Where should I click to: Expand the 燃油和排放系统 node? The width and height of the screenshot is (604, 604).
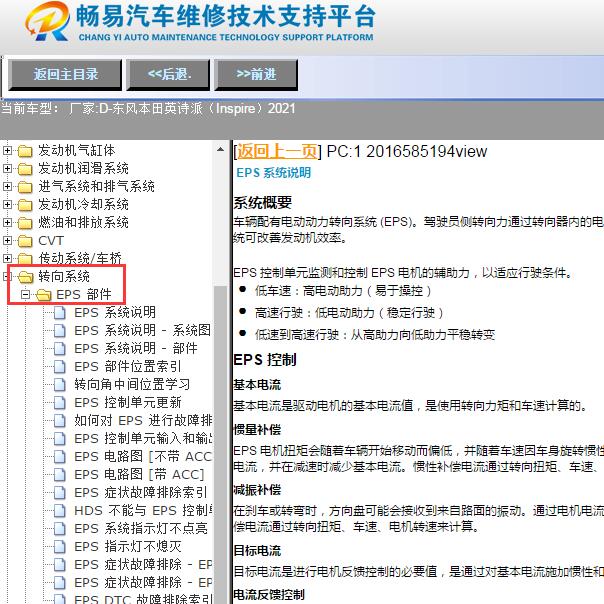point(7,222)
